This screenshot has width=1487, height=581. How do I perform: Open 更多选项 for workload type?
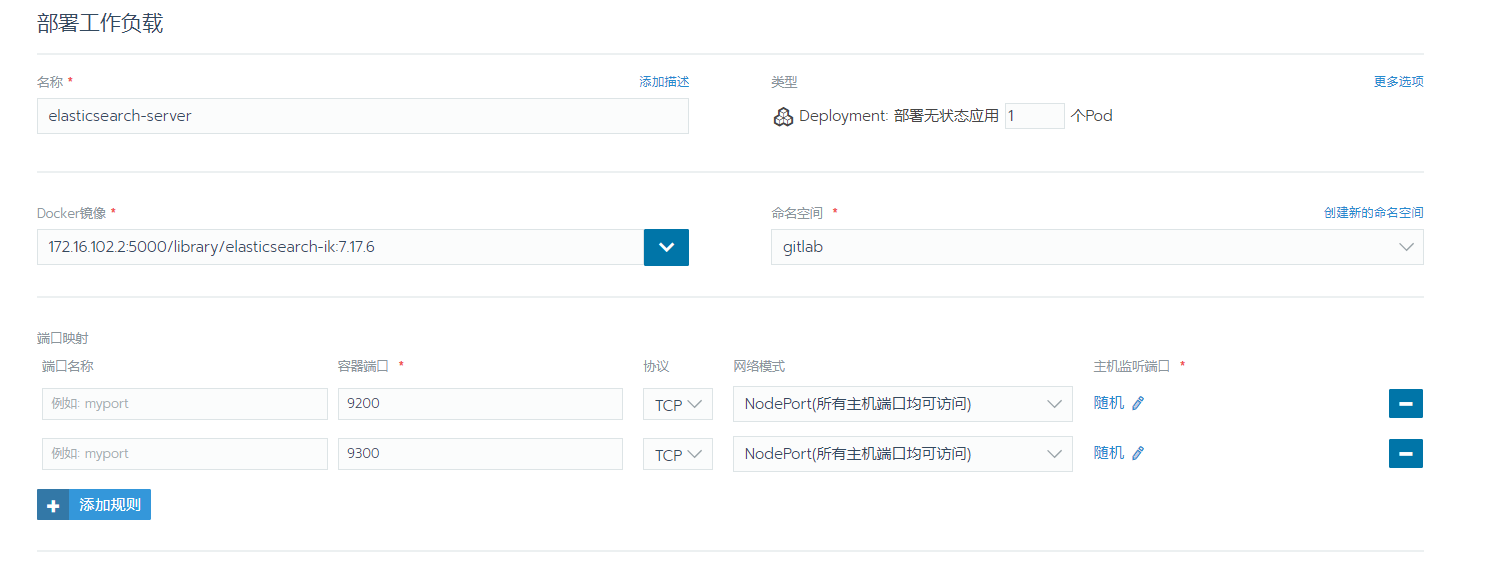coord(1398,82)
